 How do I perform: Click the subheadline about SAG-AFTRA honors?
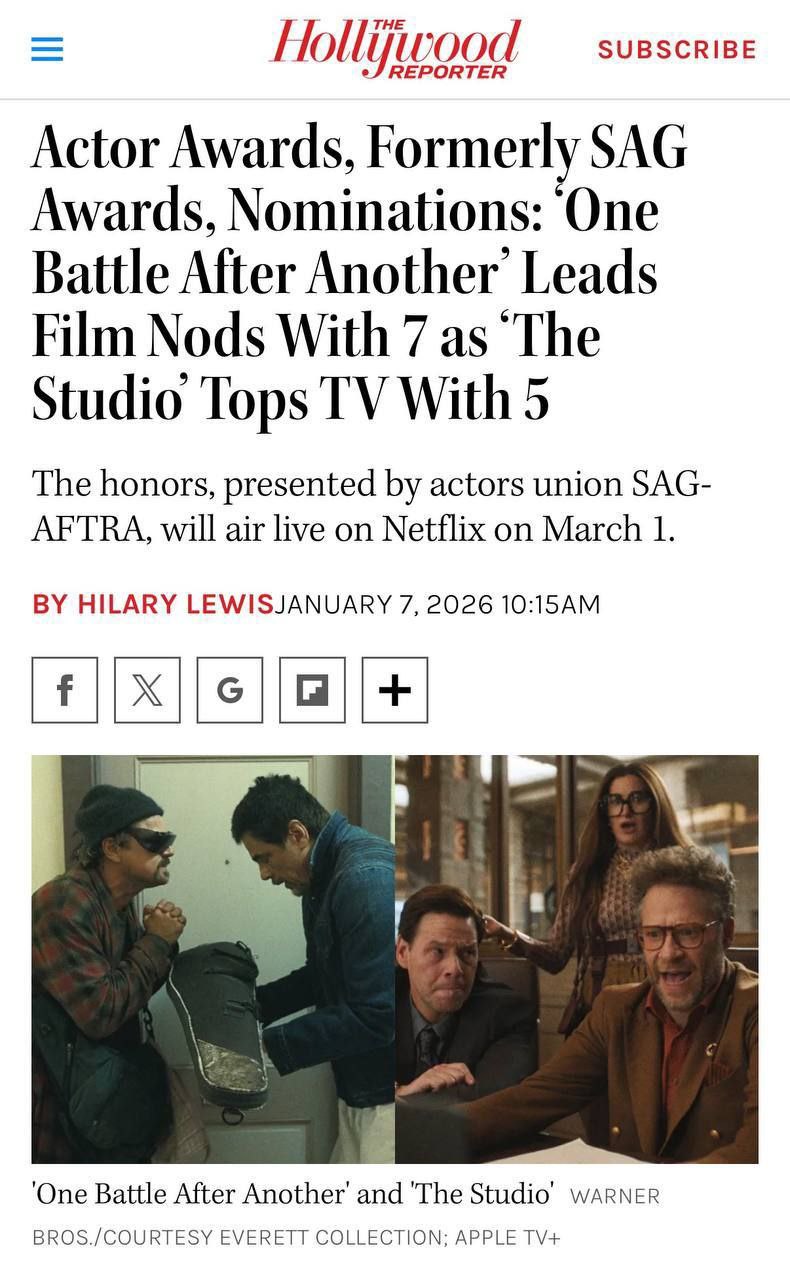point(372,507)
